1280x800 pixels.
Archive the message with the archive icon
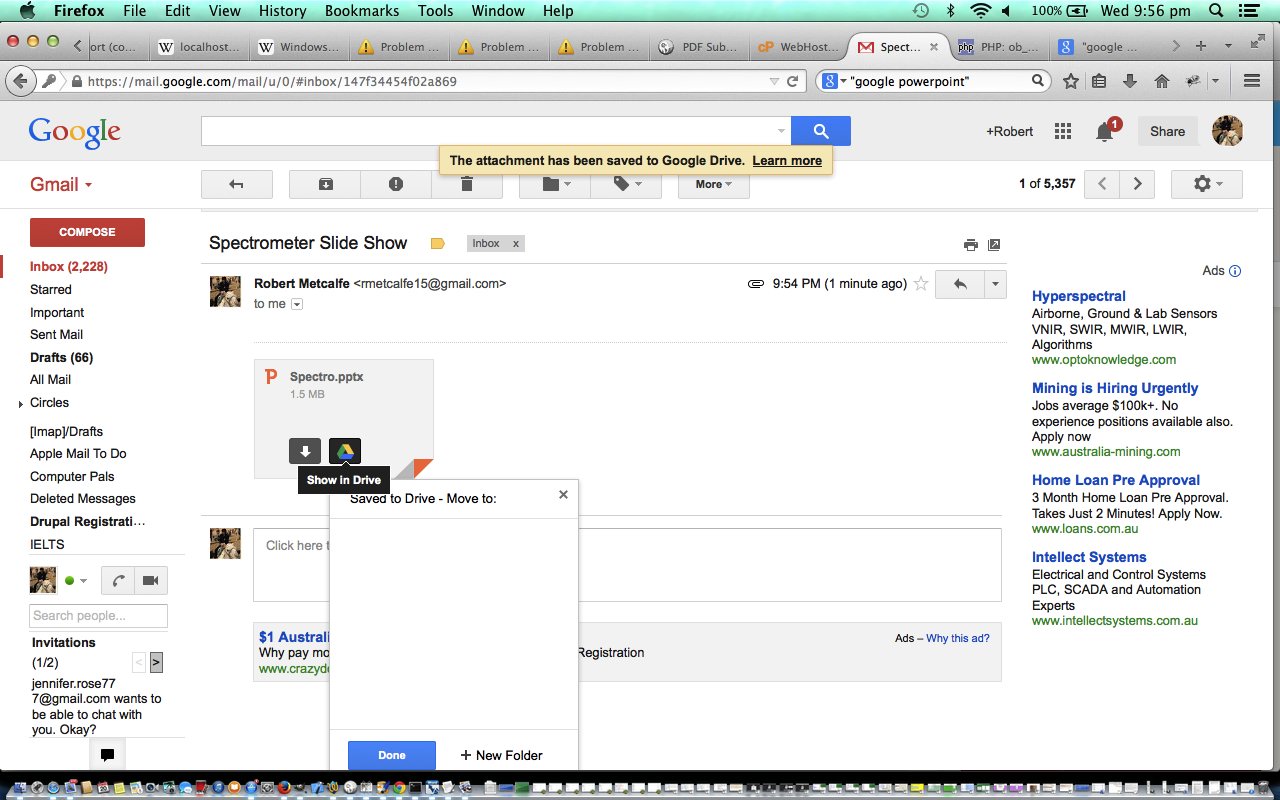click(325, 184)
